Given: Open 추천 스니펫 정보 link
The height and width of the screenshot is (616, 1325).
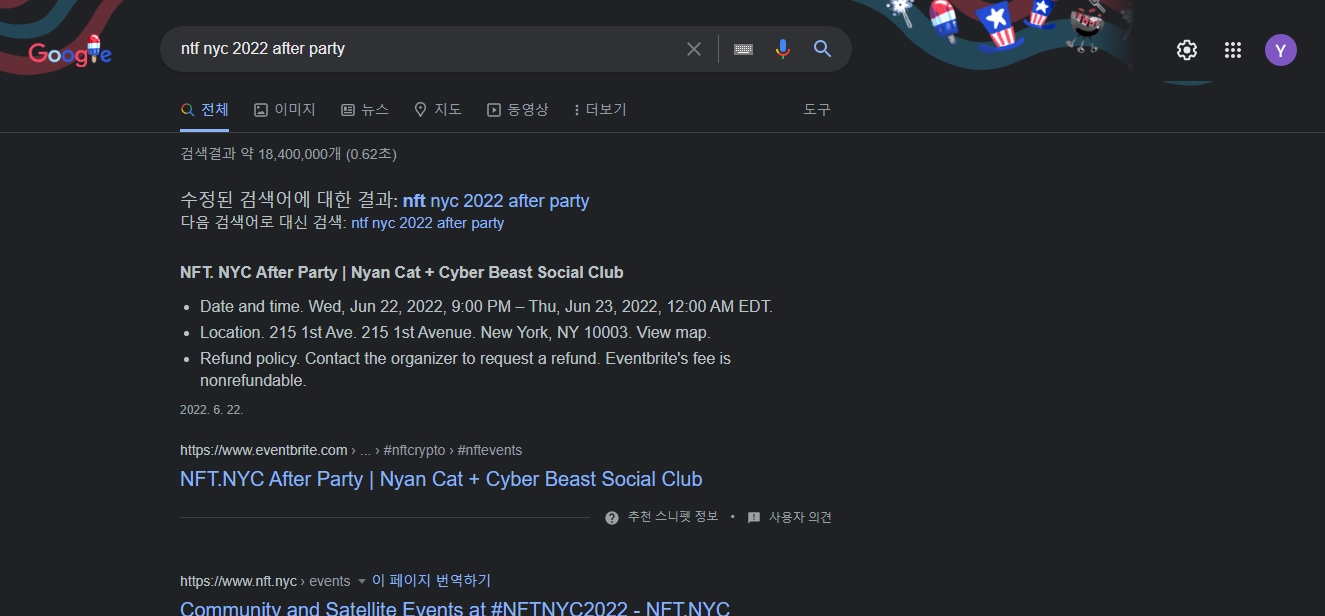Looking at the screenshot, I should pos(673,517).
